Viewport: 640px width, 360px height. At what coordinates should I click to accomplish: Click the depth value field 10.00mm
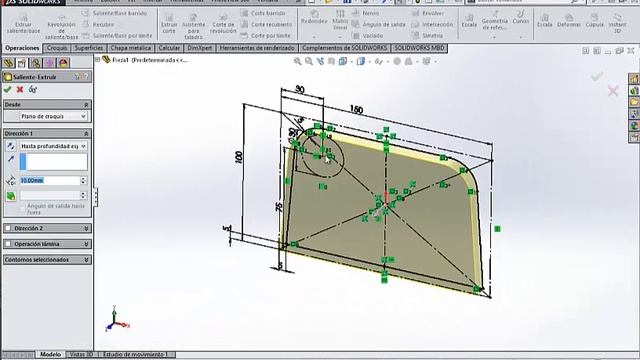point(50,180)
